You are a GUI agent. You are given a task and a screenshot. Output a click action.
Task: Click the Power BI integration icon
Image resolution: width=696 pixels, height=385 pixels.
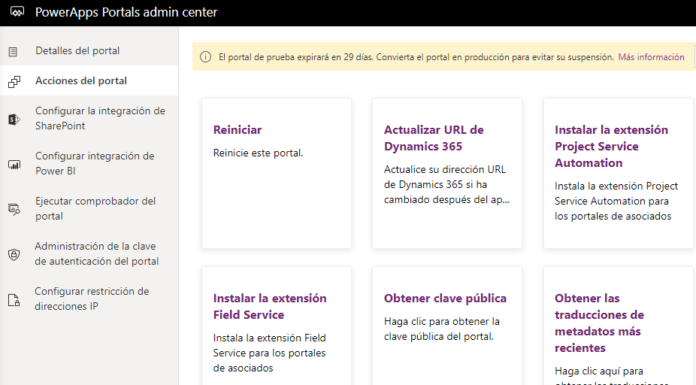click(14, 164)
